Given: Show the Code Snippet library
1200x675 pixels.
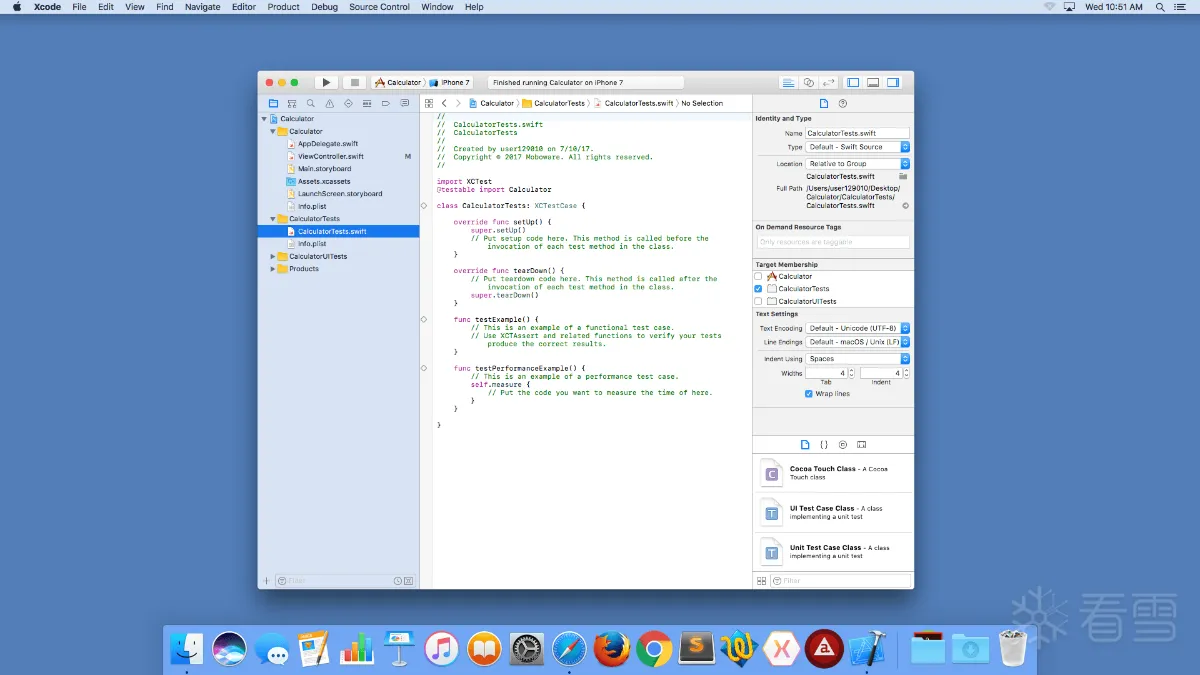Looking at the screenshot, I should [x=824, y=444].
